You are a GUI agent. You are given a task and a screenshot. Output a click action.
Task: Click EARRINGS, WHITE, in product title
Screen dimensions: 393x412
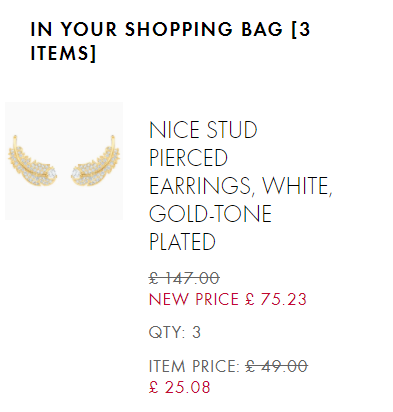240,186
